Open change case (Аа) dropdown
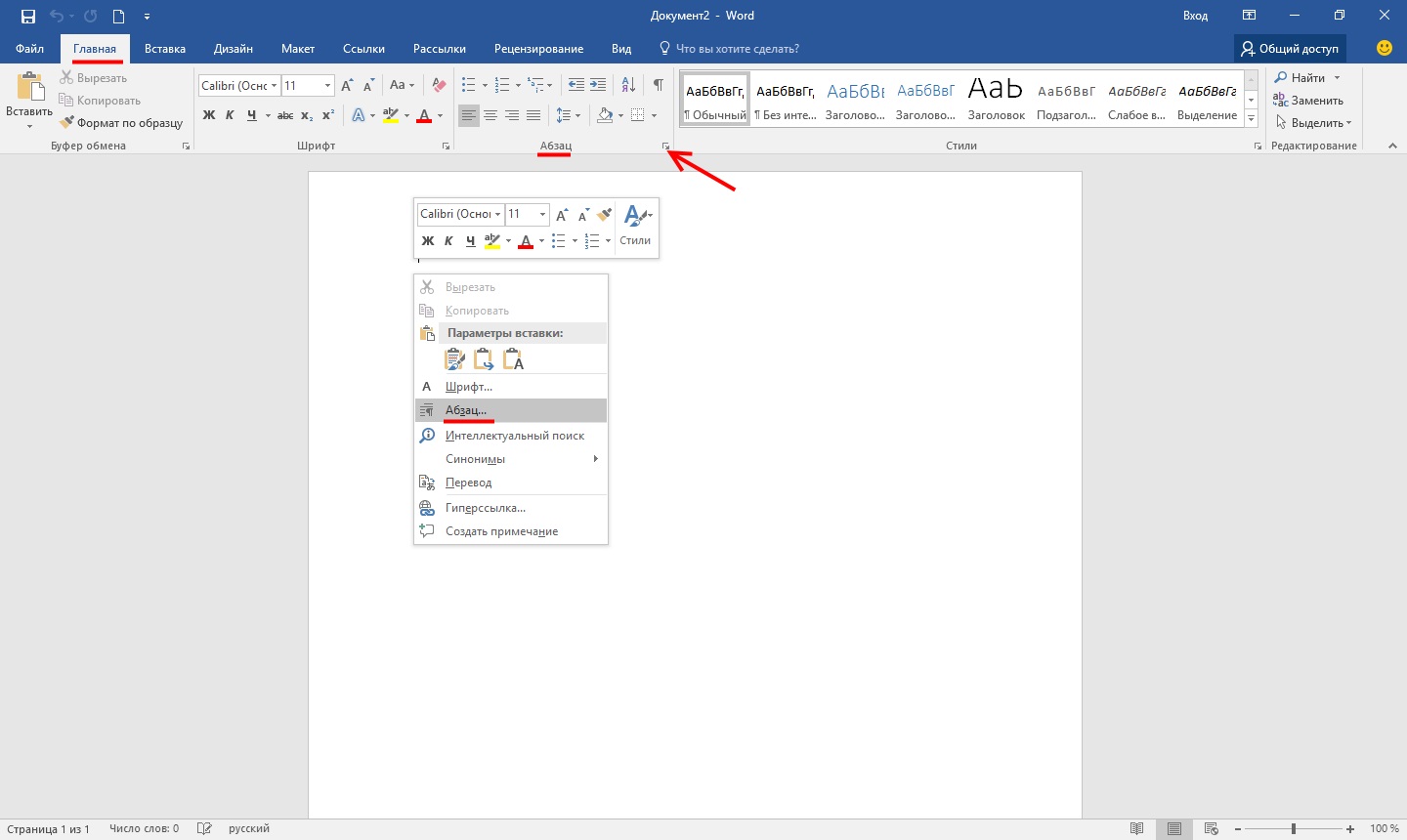 point(402,85)
